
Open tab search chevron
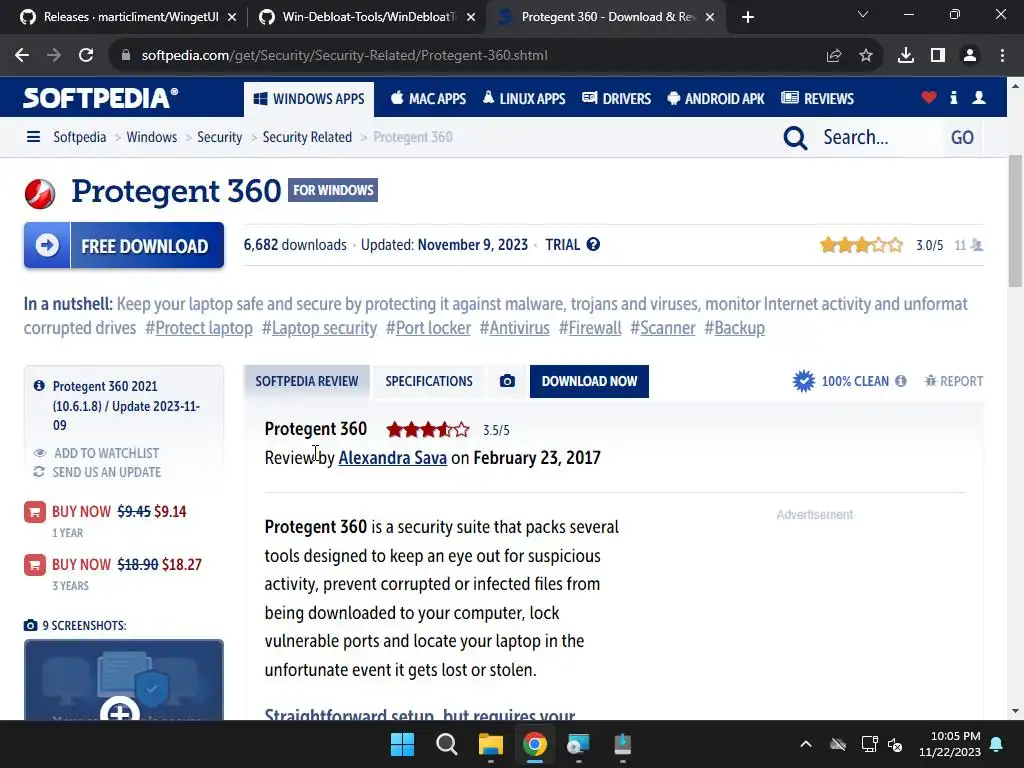(x=863, y=14)
